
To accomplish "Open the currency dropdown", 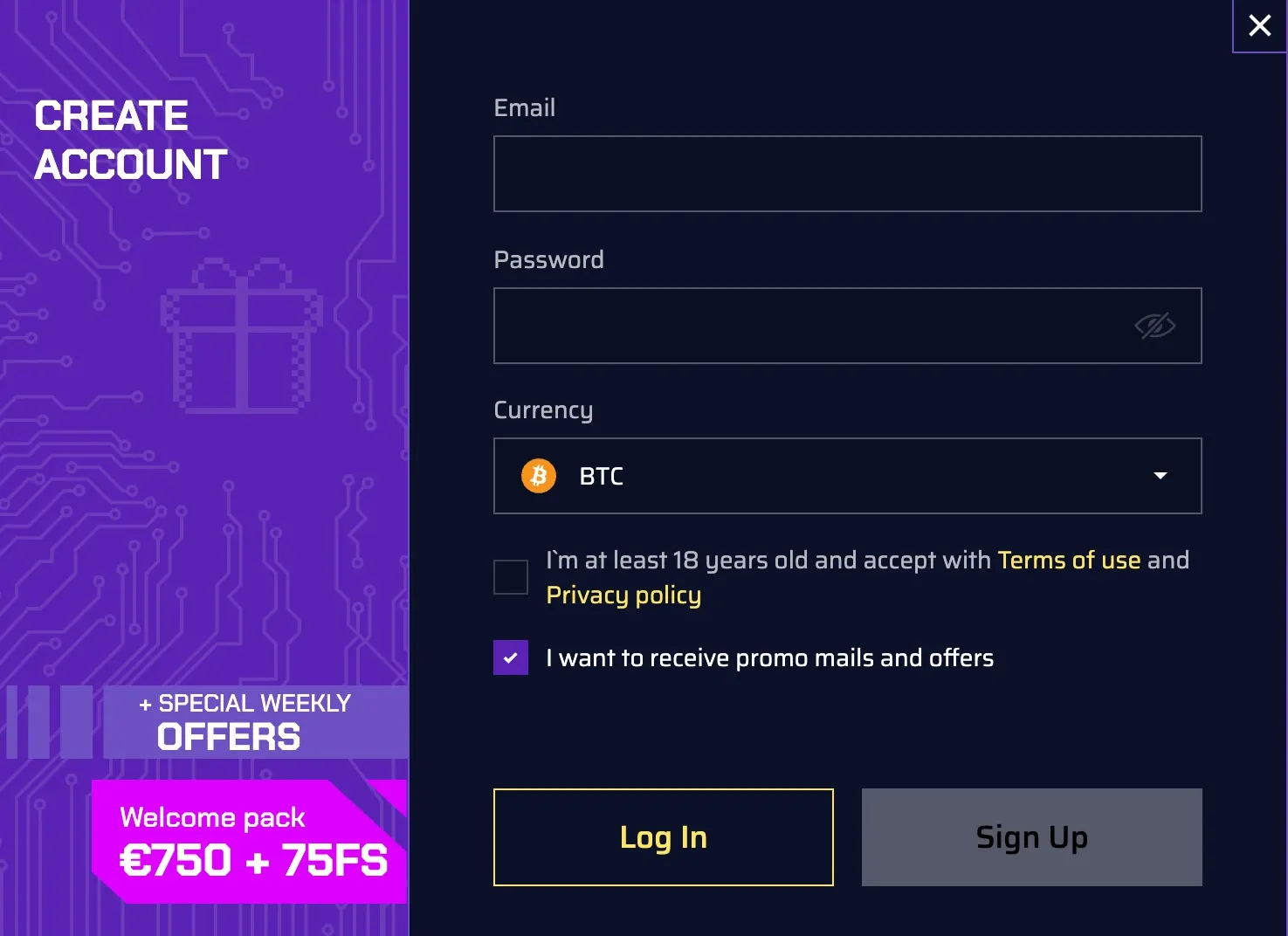I will pos(847,476).
